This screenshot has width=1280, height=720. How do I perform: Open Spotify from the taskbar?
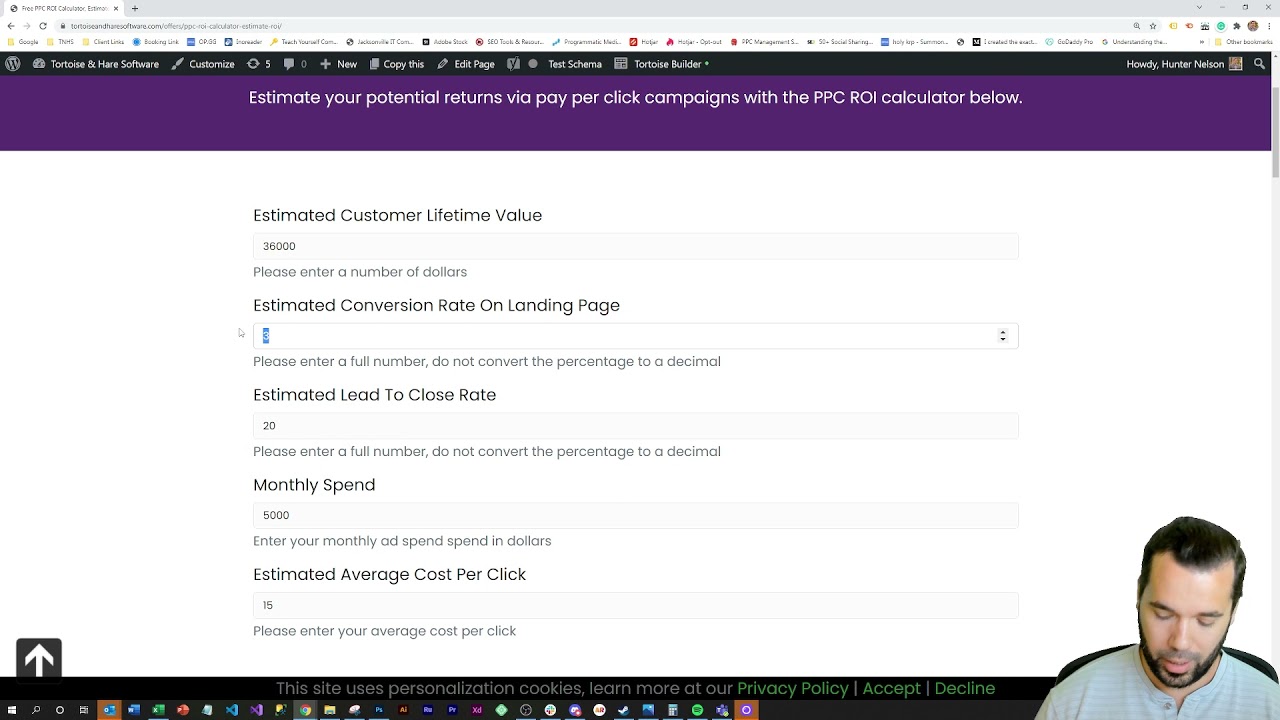[x=697, y=710]
